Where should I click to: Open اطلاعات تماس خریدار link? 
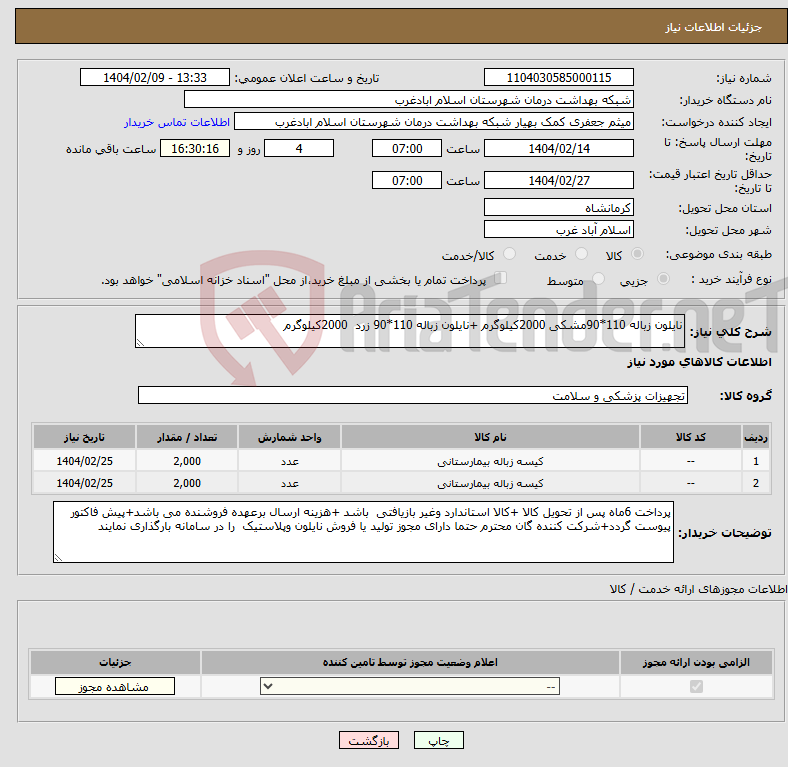click(177, 122)
